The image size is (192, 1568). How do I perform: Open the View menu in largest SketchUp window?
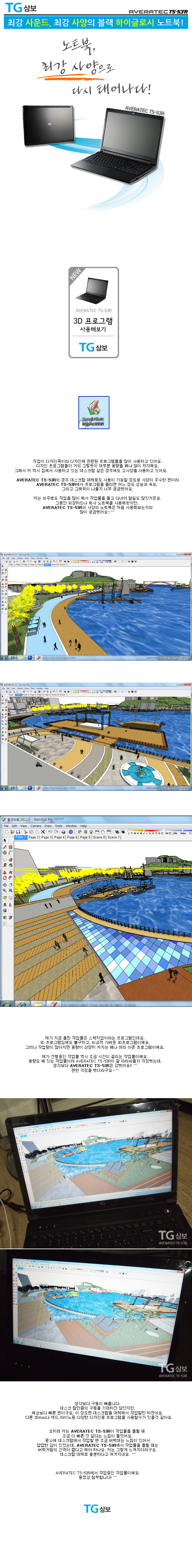(x=24, y=826)
